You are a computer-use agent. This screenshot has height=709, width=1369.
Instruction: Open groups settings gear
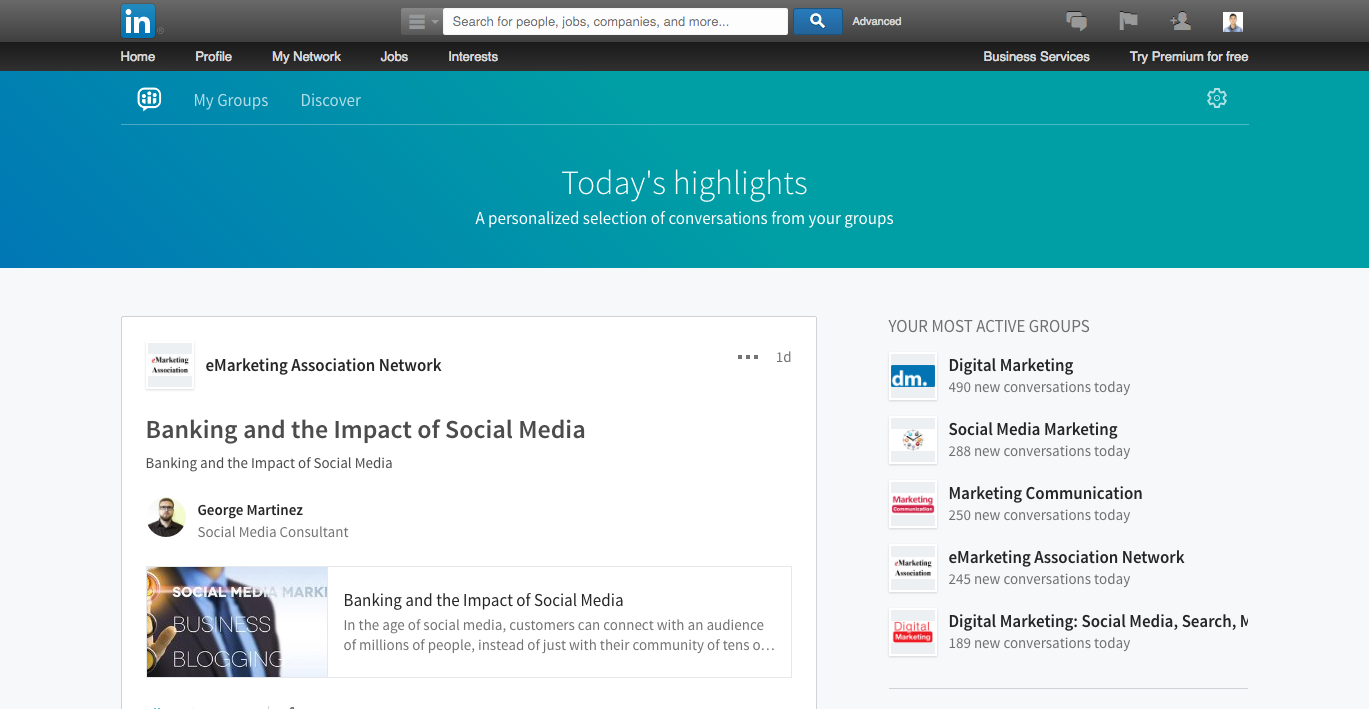pyautogui.click(x=1217, y=98)
